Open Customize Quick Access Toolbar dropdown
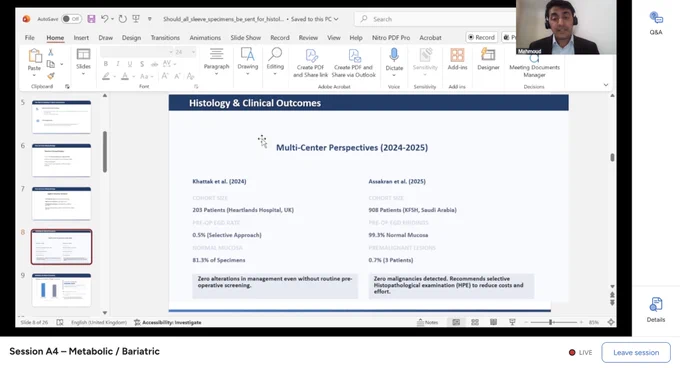This screenshot has width=680, height=368. (x=150, y=19)
